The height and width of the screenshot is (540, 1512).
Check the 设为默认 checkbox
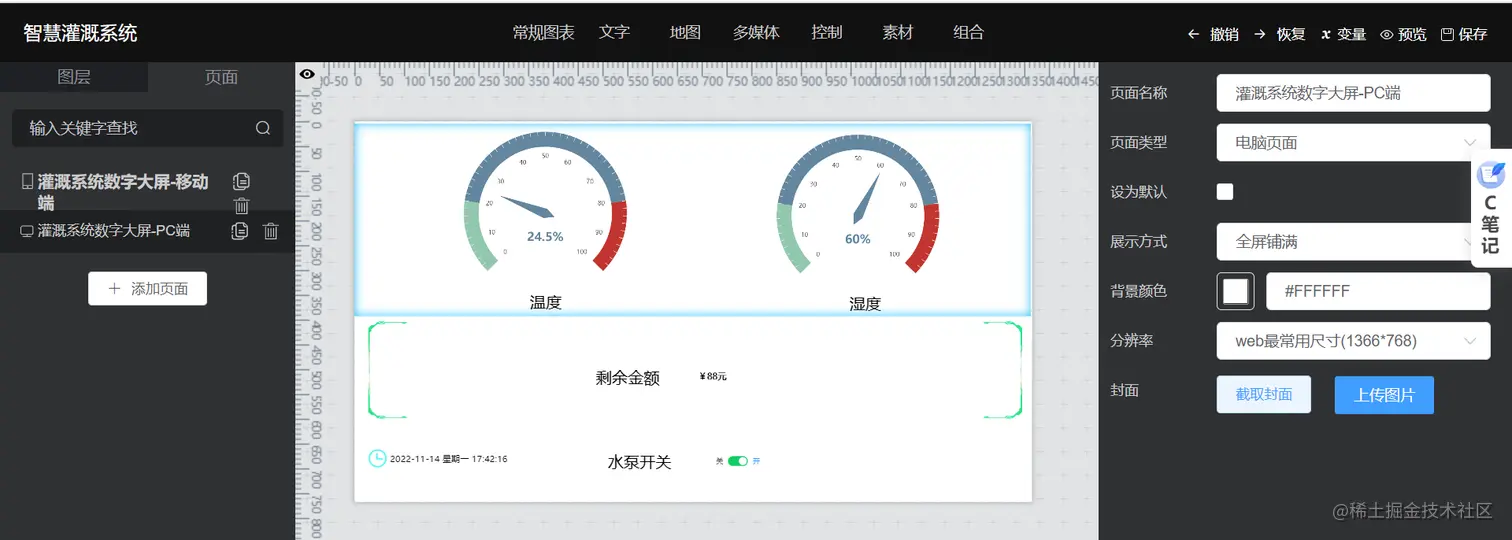(x=1225, y=192)
